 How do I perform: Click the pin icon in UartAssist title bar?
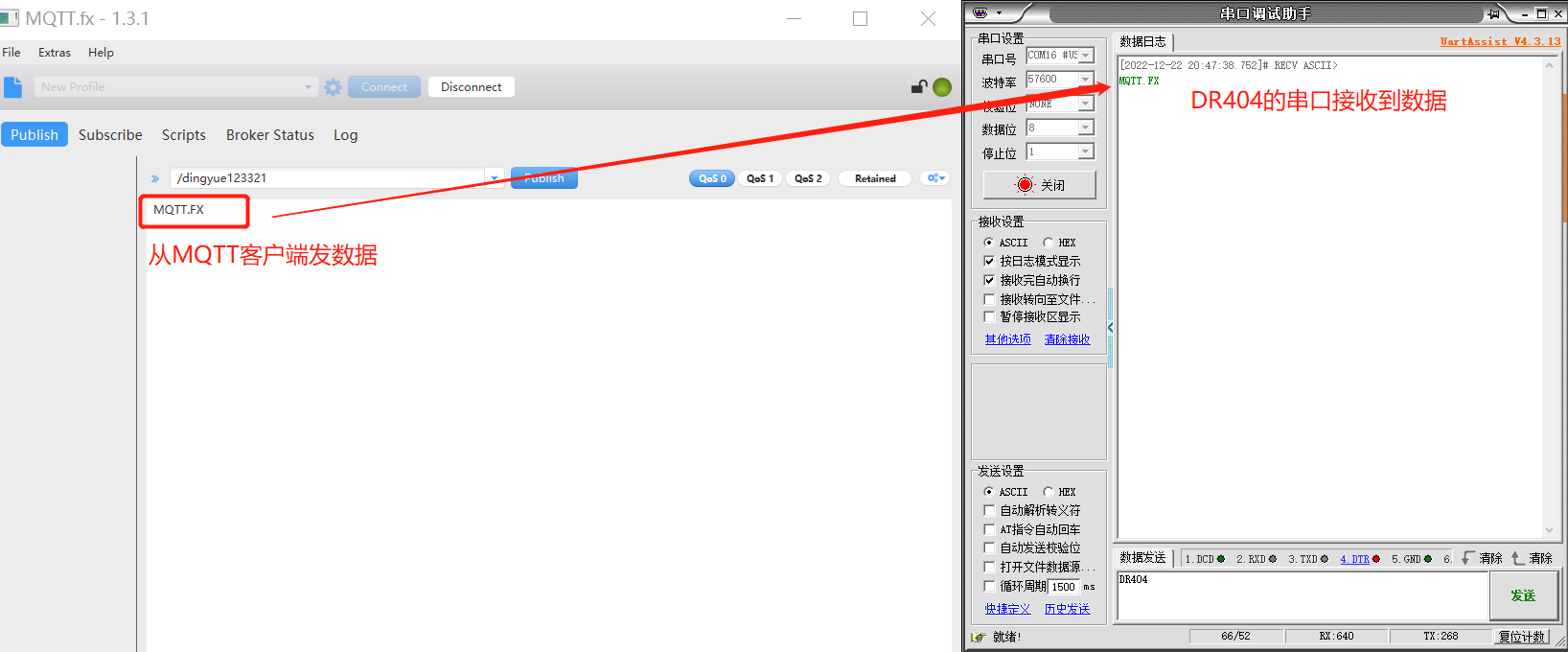pyautogui.click(x=1493, y=13)
